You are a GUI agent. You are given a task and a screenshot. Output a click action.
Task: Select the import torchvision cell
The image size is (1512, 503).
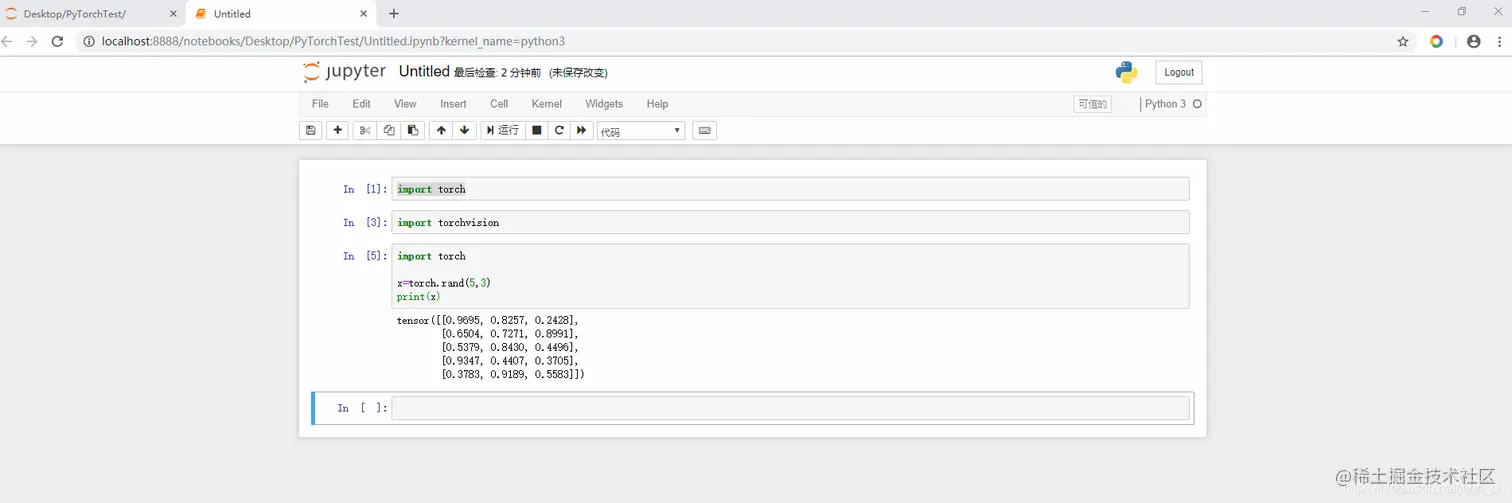coord(790,222)
